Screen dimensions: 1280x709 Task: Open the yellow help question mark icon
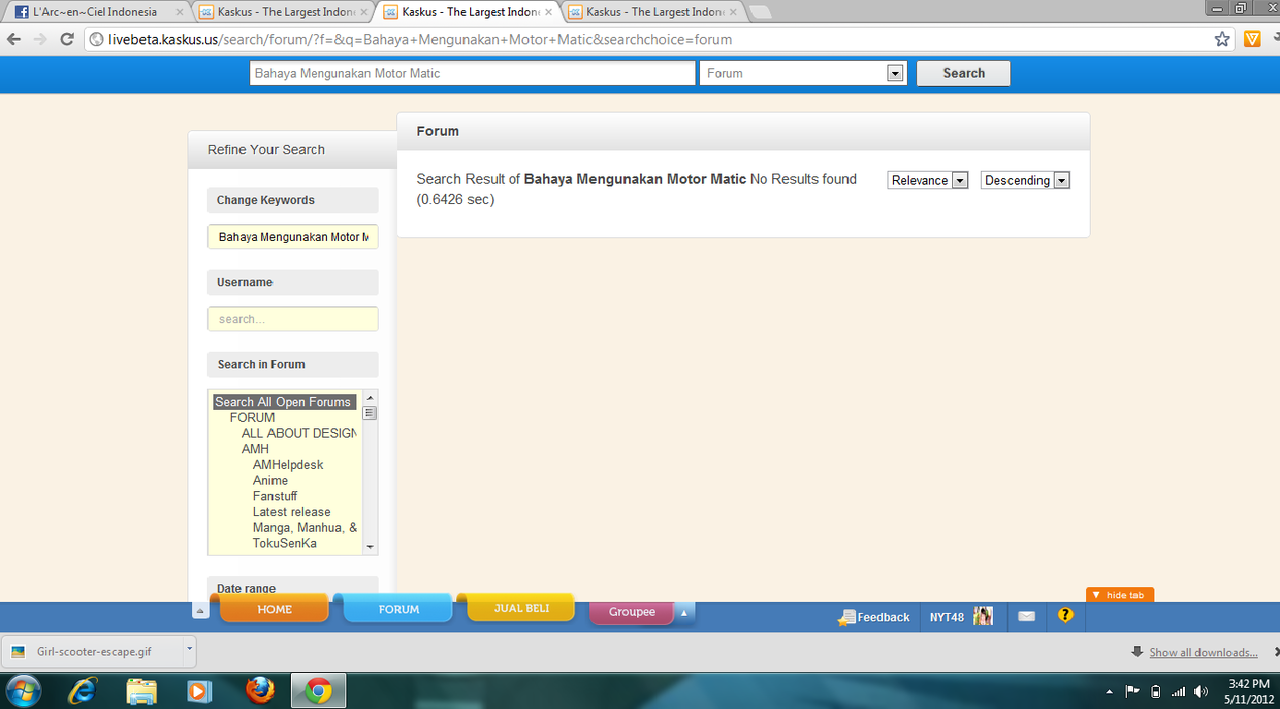pyautogui.click(x=1065, y=615)
